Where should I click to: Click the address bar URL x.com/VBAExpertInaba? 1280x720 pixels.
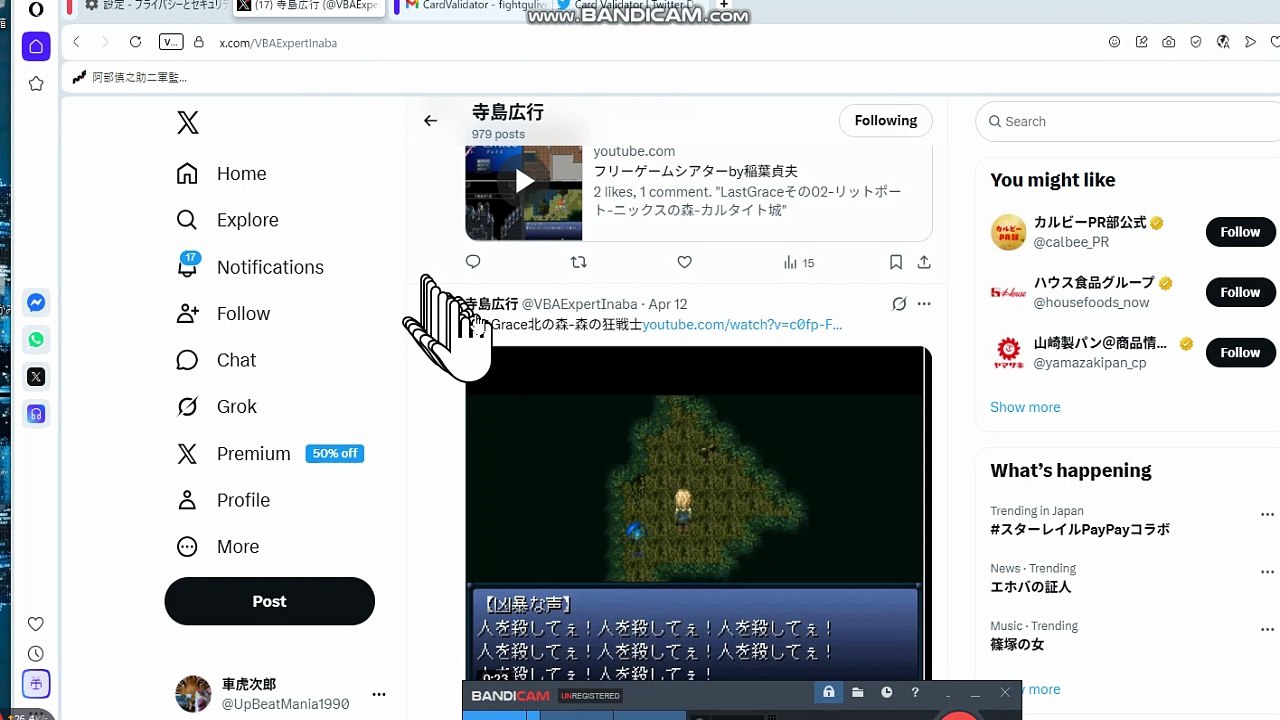(x=278, y=43)
